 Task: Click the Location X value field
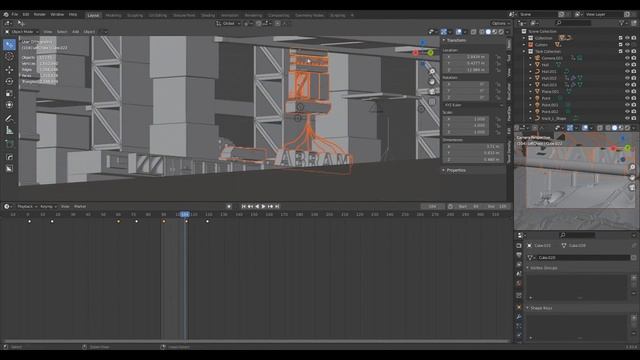(x=466, y=57)
